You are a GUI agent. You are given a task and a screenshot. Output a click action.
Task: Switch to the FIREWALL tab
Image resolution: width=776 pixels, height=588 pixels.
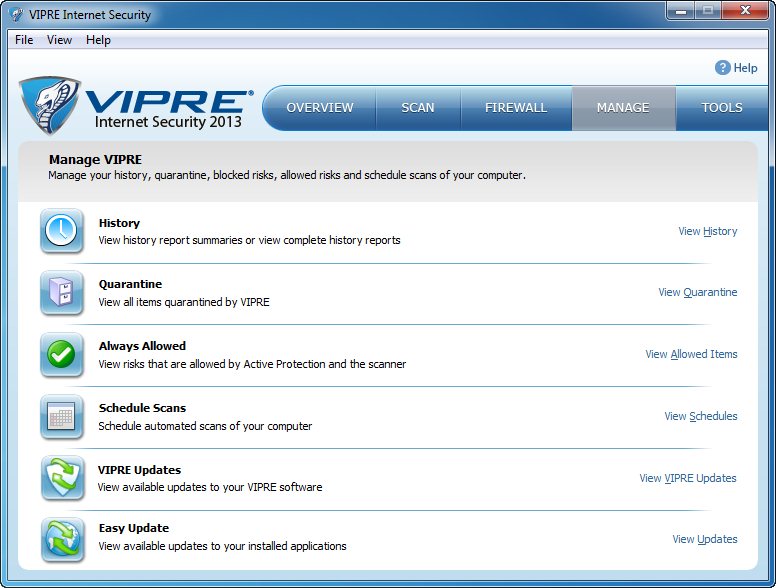[x=516, y=108]
